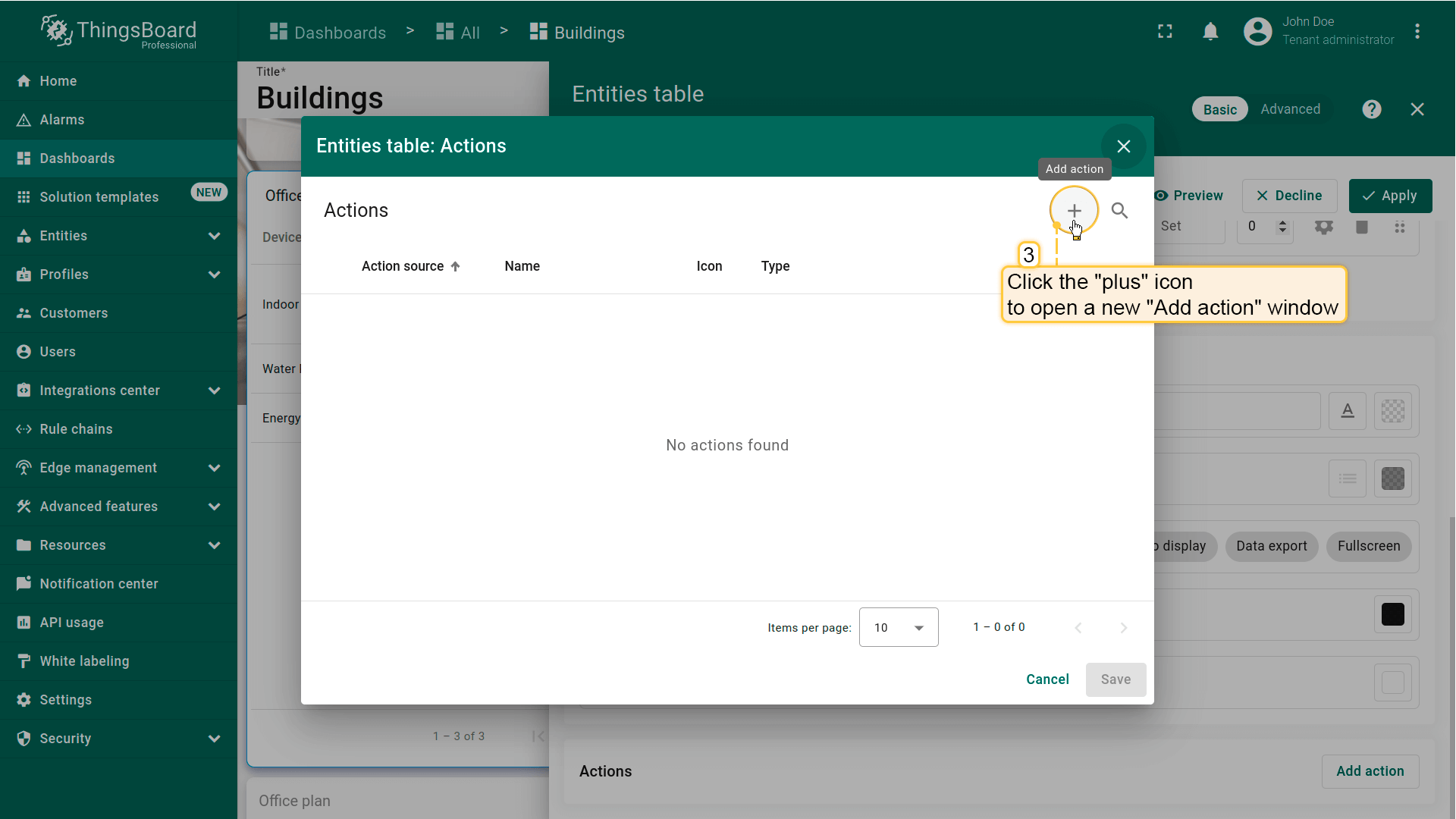Click the plus icon to add action
This screenshot has width=1456, height=819.
(x=1074, y=211)
